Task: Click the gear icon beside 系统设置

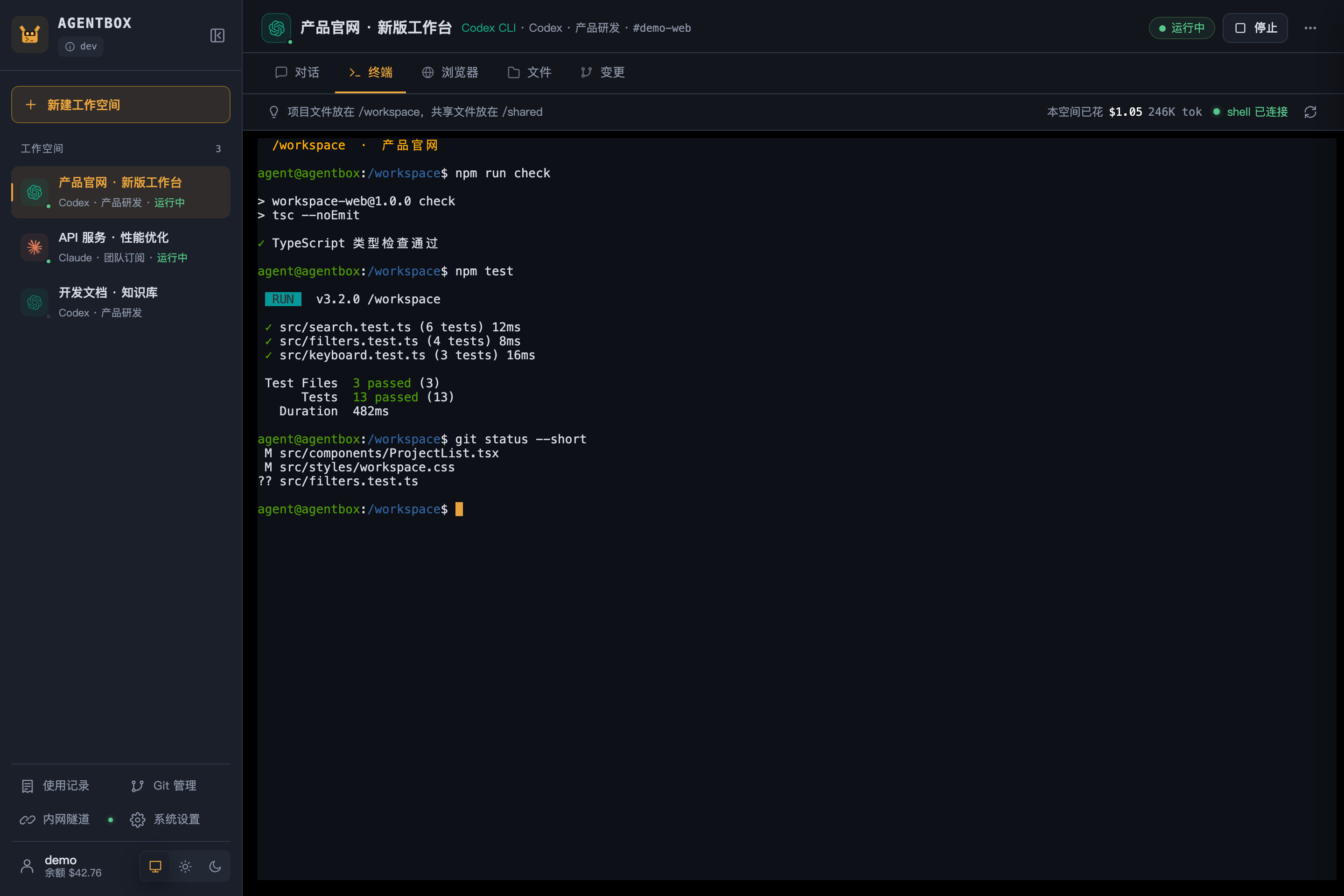Action: click(x=137, y=820)
